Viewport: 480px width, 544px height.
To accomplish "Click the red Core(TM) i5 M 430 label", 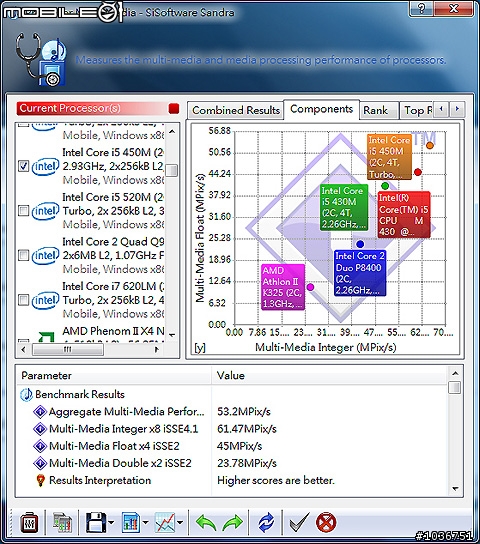I will [404, 214].
